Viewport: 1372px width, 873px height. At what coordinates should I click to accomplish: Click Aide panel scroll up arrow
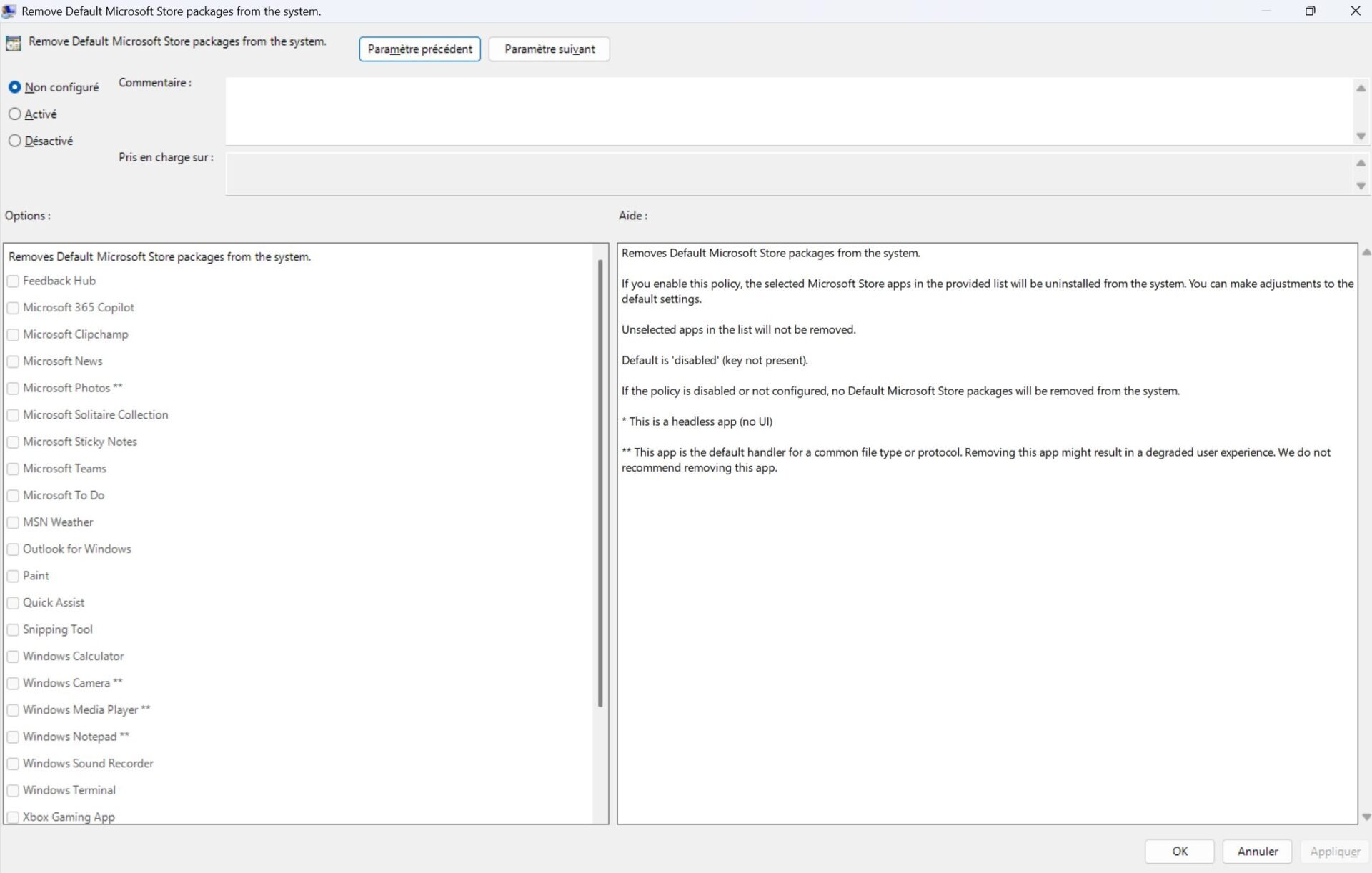pyautogui.click(x=1366, y=251)
